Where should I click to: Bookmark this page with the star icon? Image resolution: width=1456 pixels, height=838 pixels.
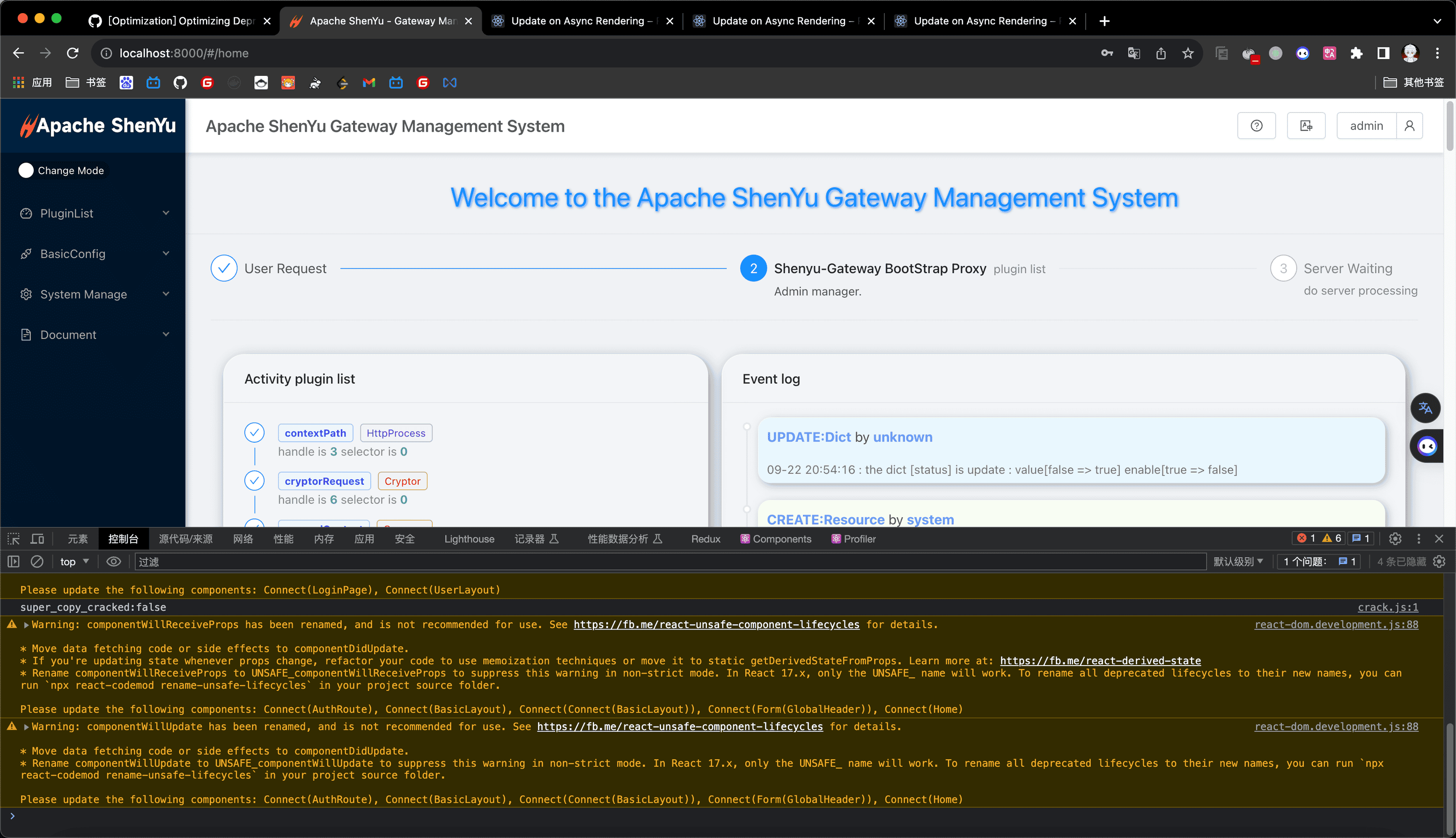click(1187, 53)
